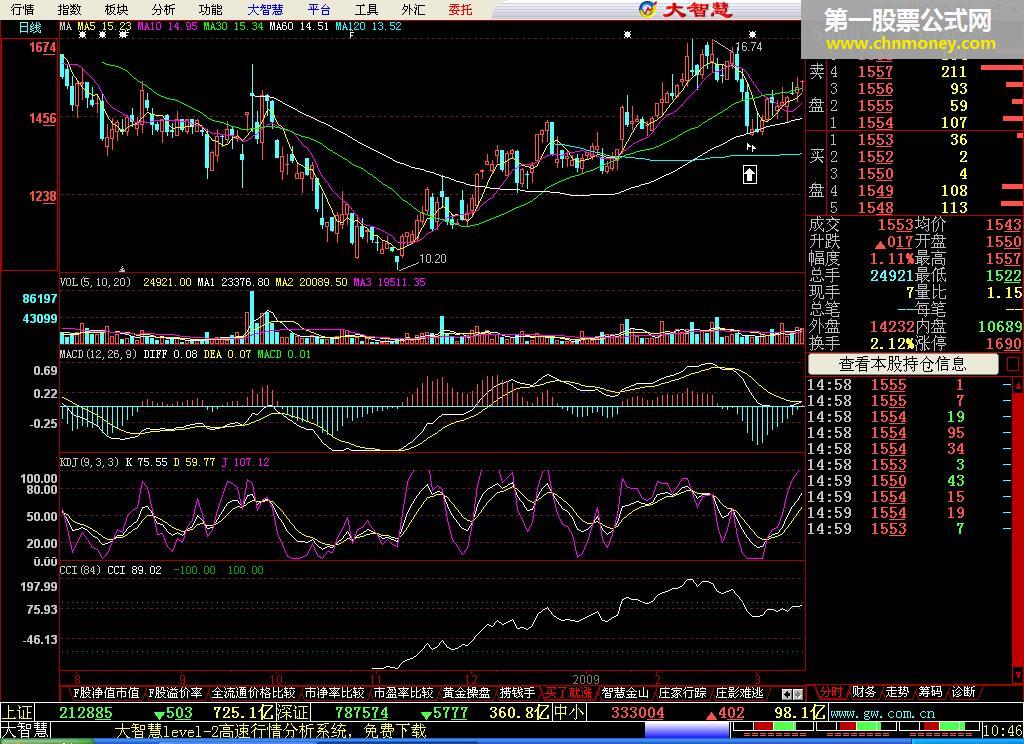Switch to the 庄影难逃 indicator tab
1024x744 pixels.
point(739,692)
